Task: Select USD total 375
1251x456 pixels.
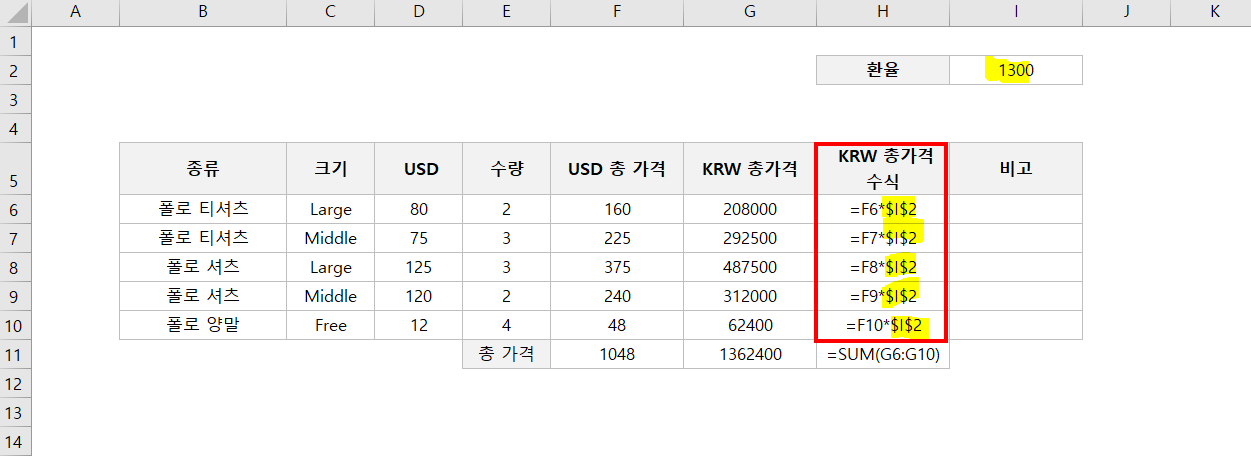Action: [x=617, y=267]
